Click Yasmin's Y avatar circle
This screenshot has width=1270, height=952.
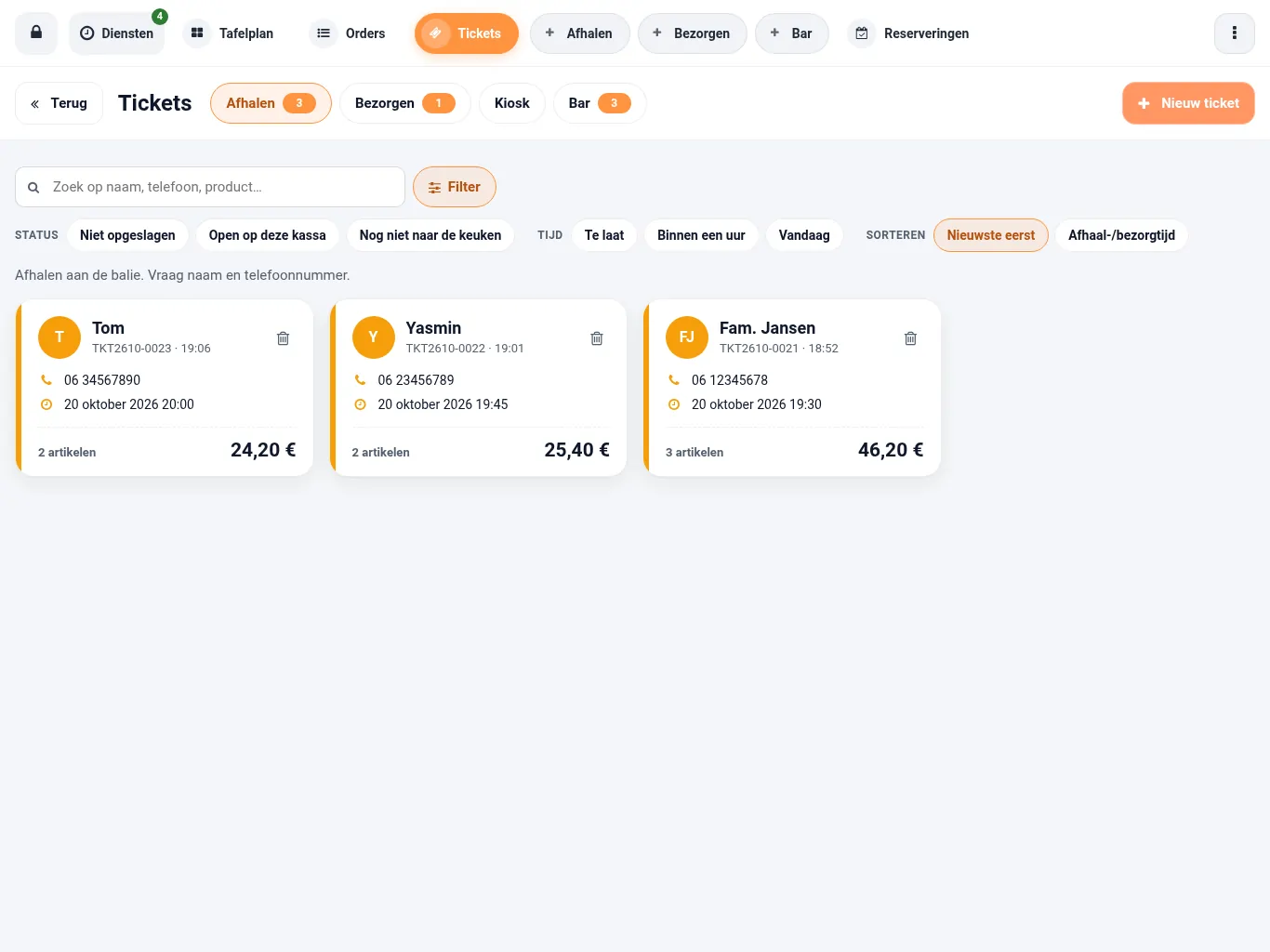374,337
